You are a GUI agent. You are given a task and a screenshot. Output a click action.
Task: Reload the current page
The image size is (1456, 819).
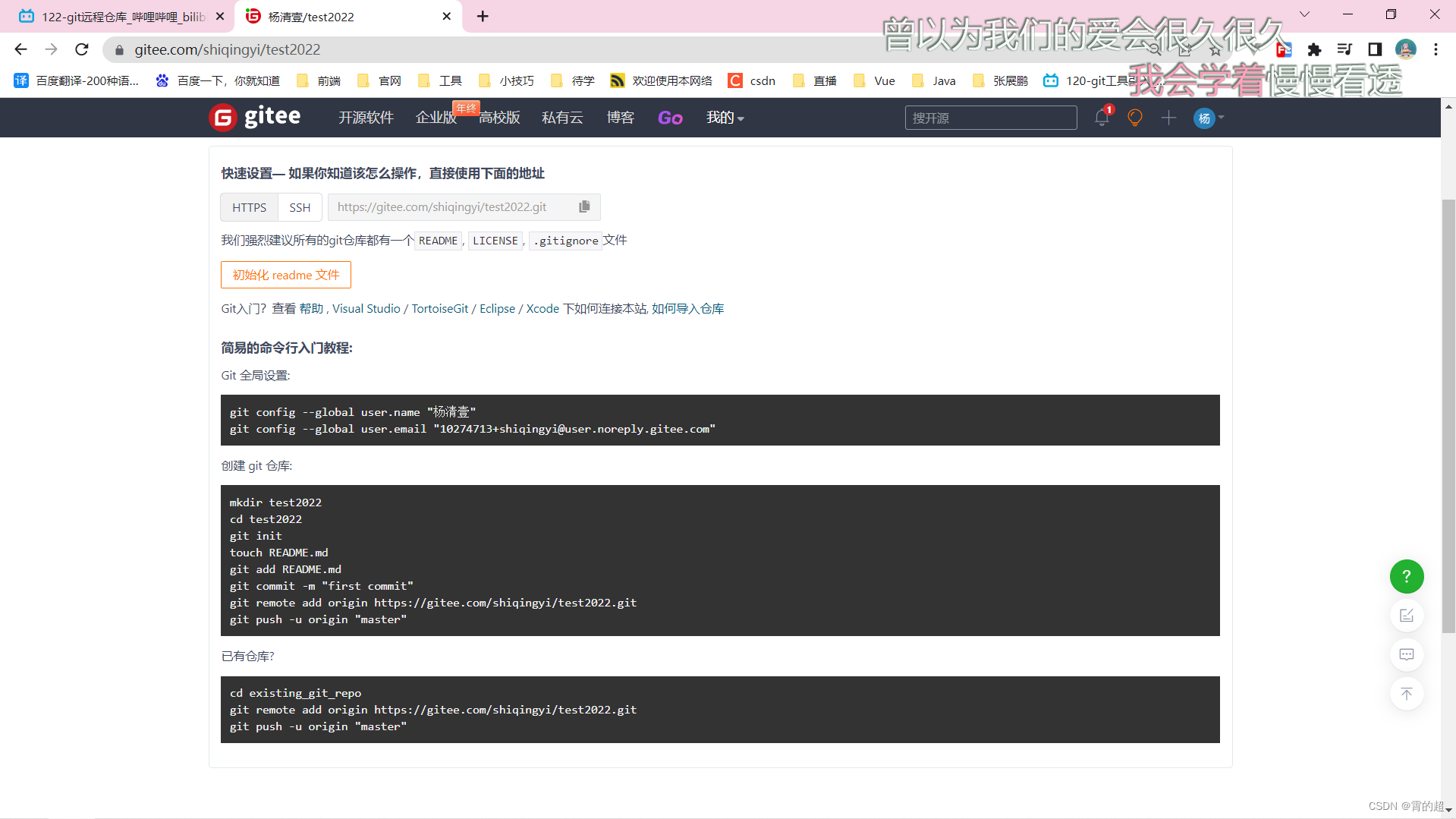click(82, 49)
